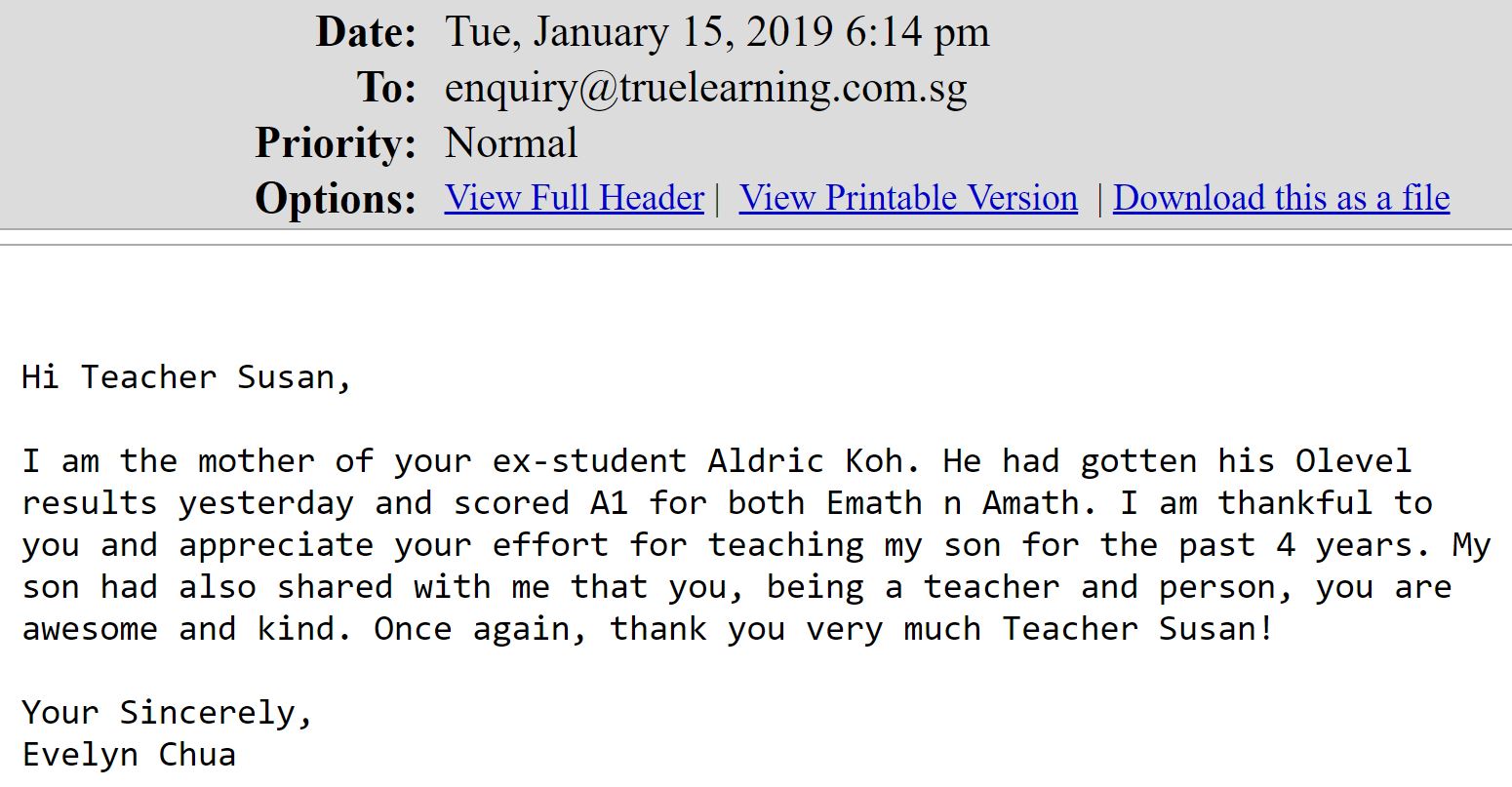Click the To label in header

click(x=387, y=88)
